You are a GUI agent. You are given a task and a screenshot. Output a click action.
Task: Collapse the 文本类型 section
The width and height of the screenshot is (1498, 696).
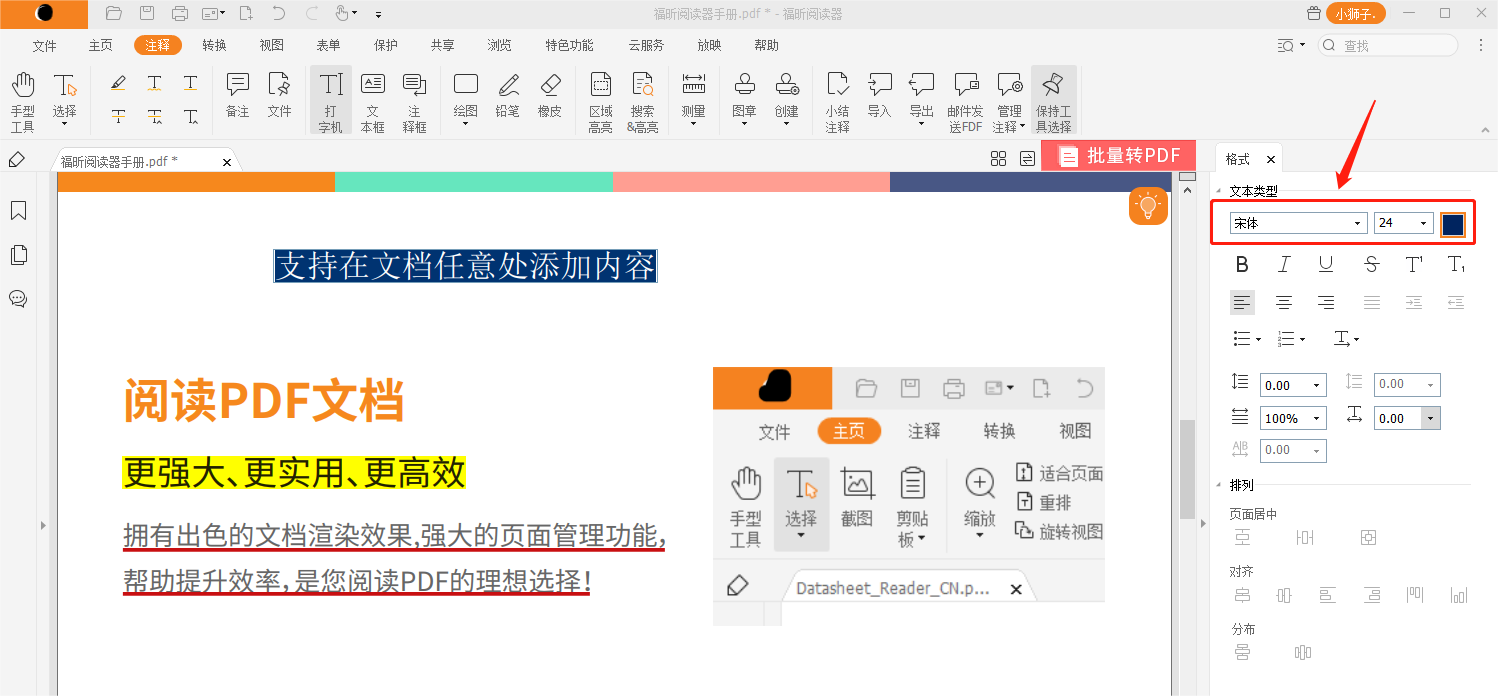tap(1219, 191)
